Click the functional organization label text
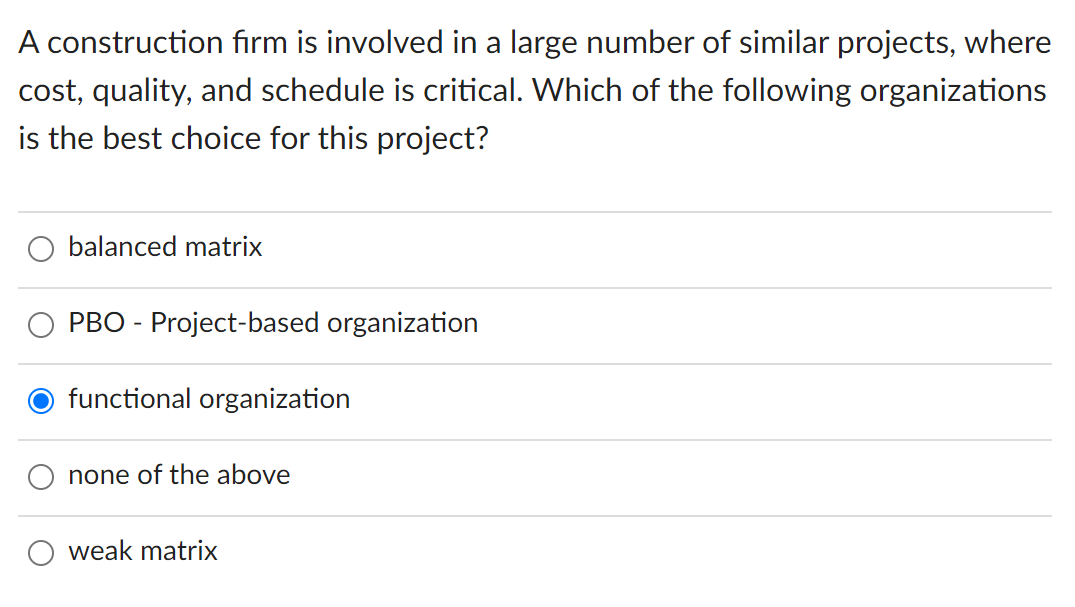1075x607 pixels. (x=209, y=400)
